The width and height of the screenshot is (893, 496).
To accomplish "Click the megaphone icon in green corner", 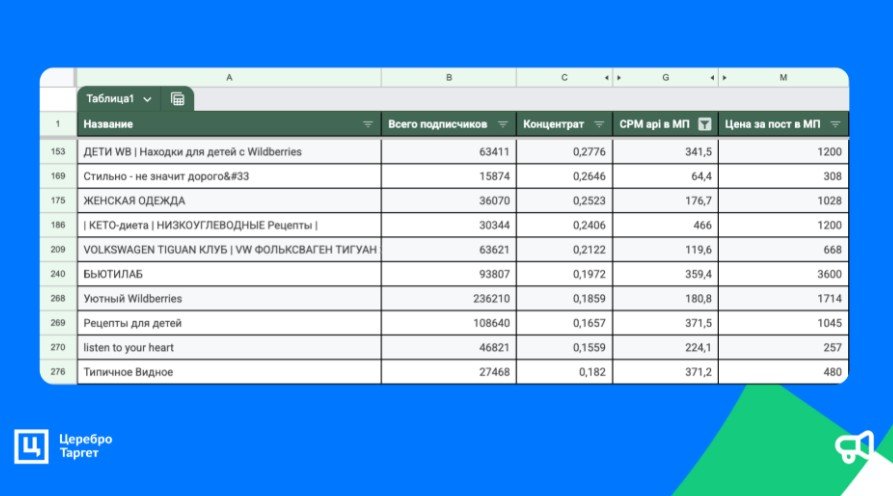I will click(854, 446).
